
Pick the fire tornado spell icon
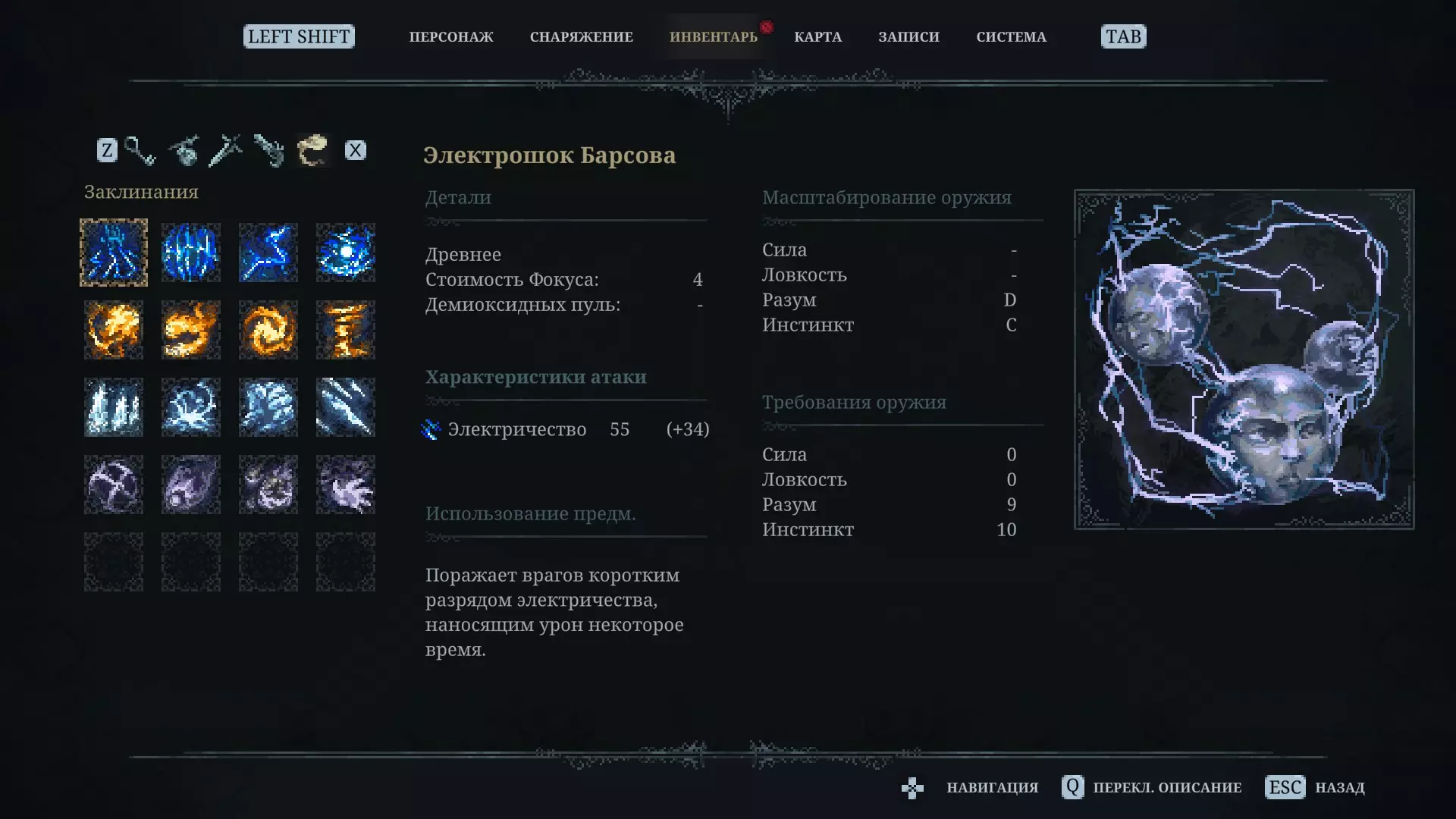click(346, 330)
